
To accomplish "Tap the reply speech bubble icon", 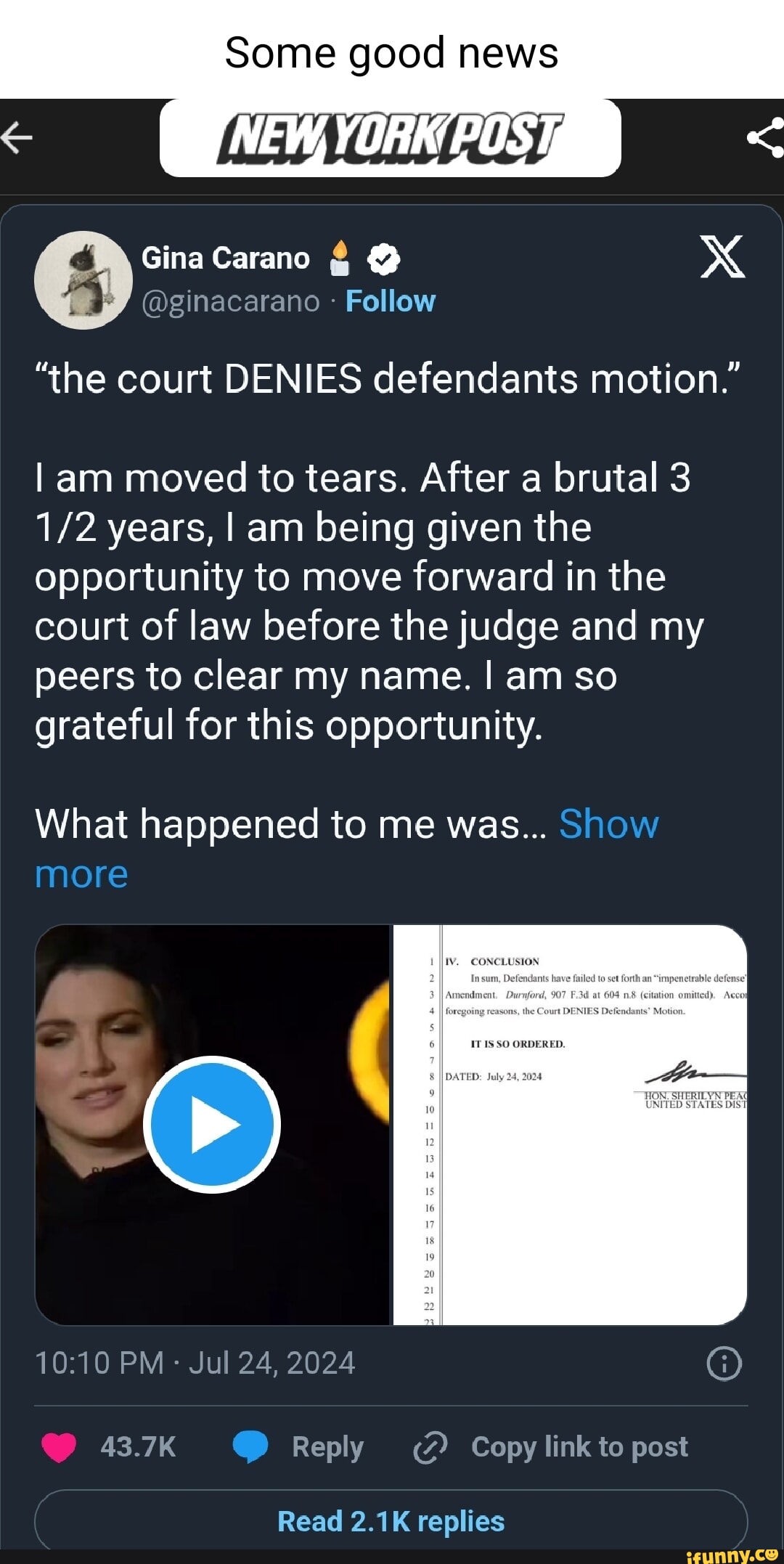I will [x=250, y=1446].
